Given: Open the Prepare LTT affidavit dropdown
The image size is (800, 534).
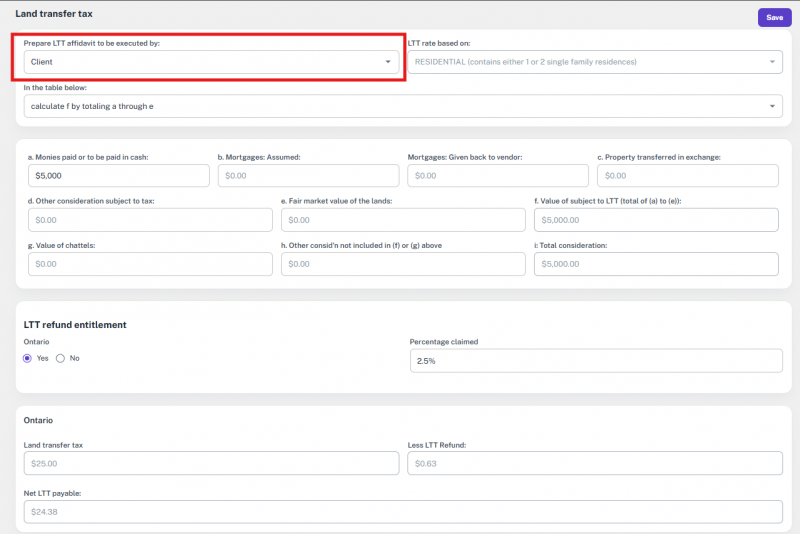Looking at the screenshot, I should [210, 62].
